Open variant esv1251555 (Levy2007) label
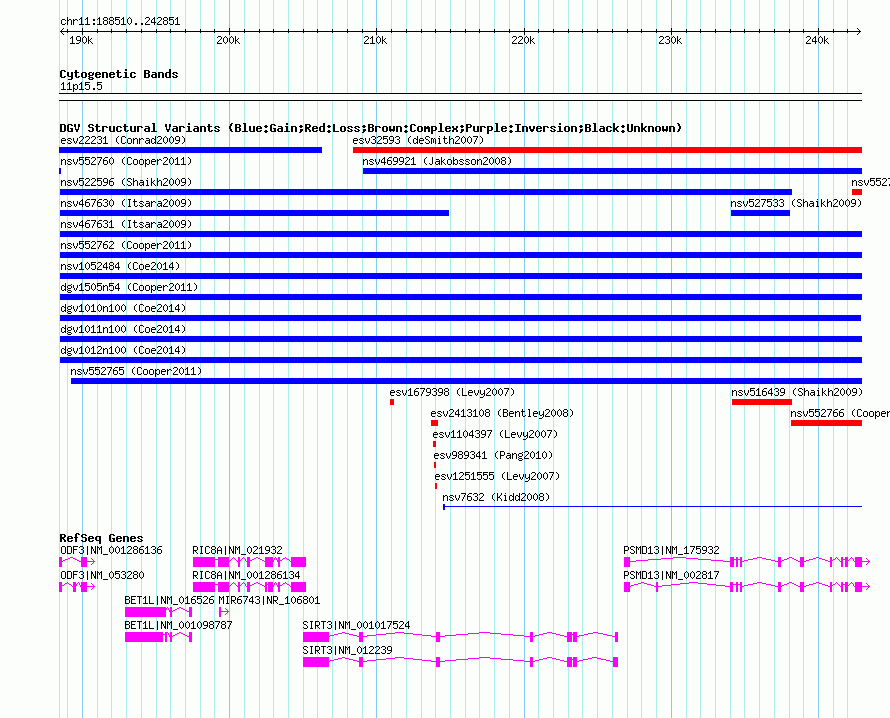Viewport: 890px width, 718px height. click(x=497, y=476)
